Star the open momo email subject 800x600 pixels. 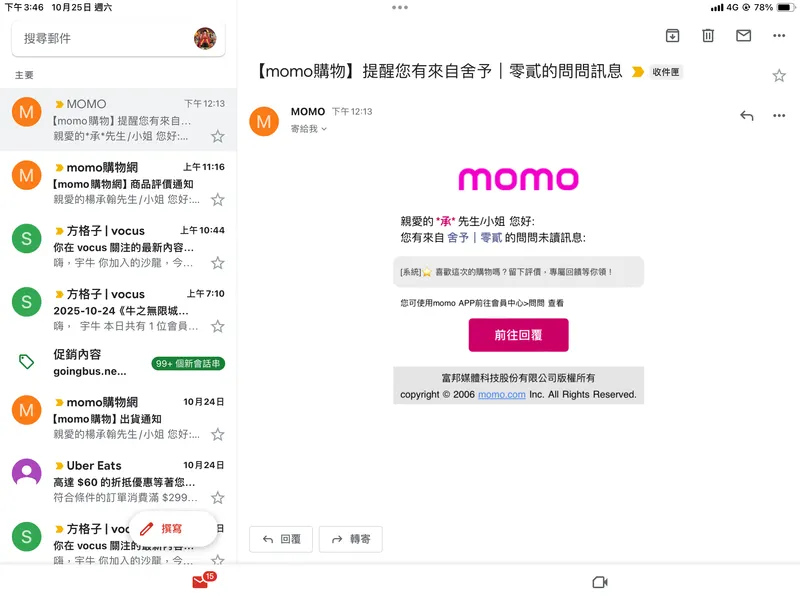click(779, 76)
